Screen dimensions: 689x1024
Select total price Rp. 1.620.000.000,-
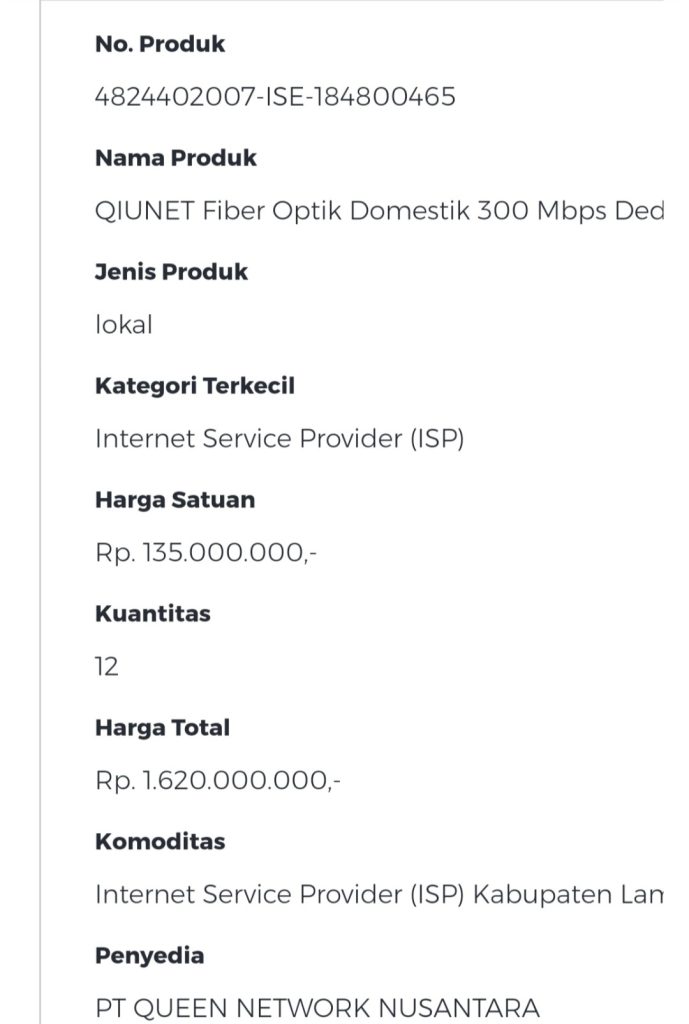point(217,781)
